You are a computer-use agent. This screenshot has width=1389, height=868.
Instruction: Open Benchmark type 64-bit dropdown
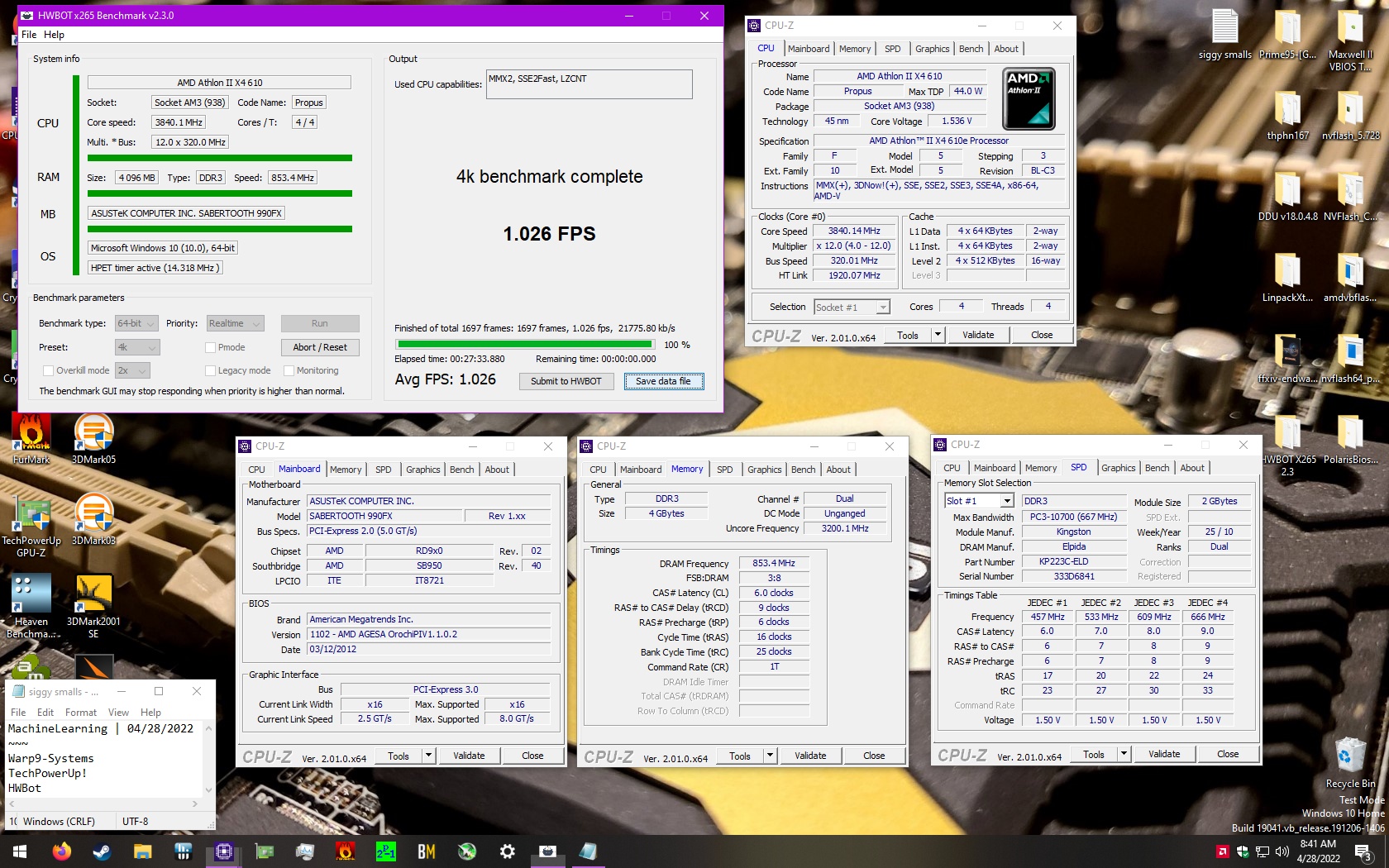click(136, 323)
